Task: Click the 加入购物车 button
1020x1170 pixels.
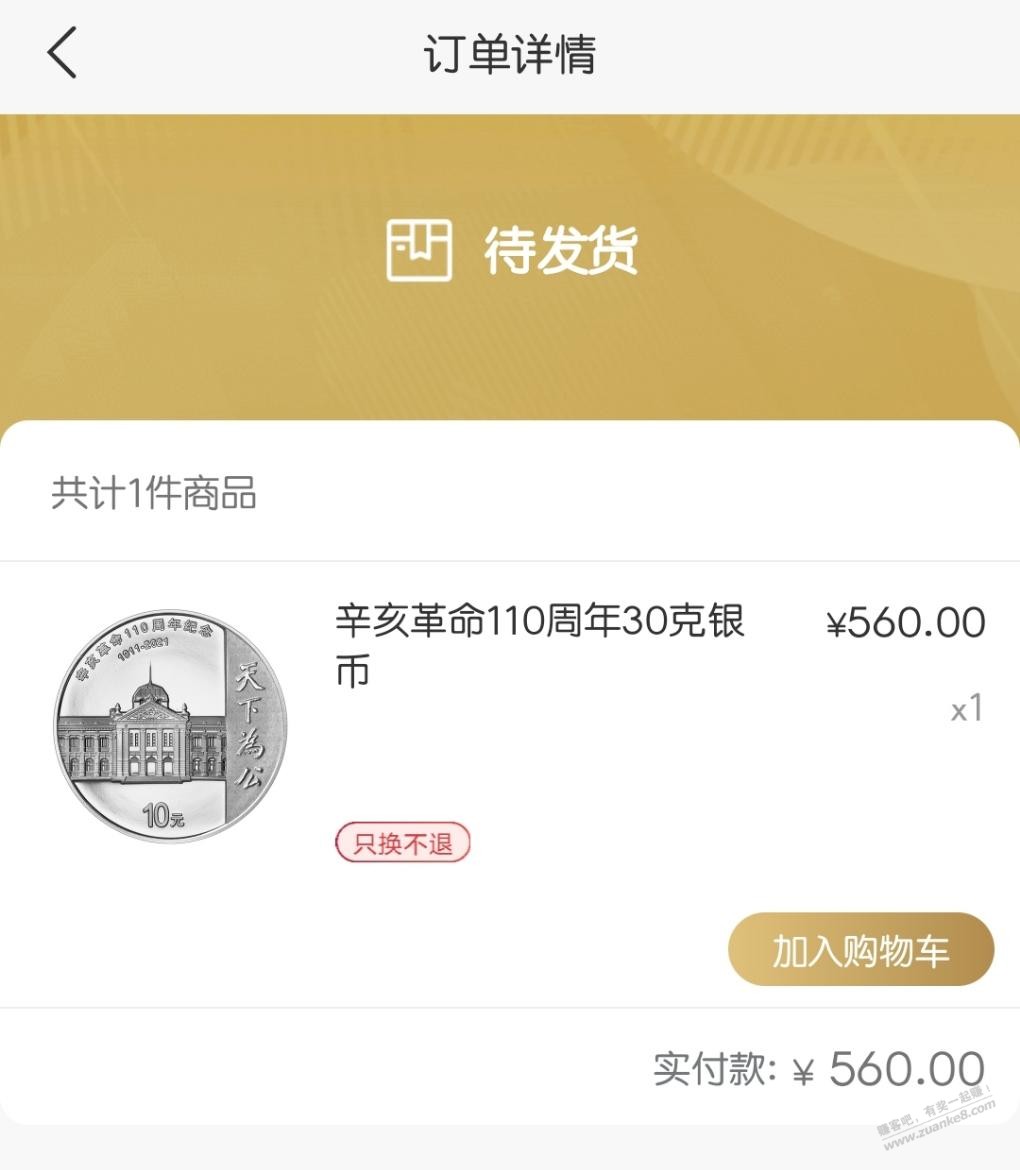Action: click(x=860, y=949)
